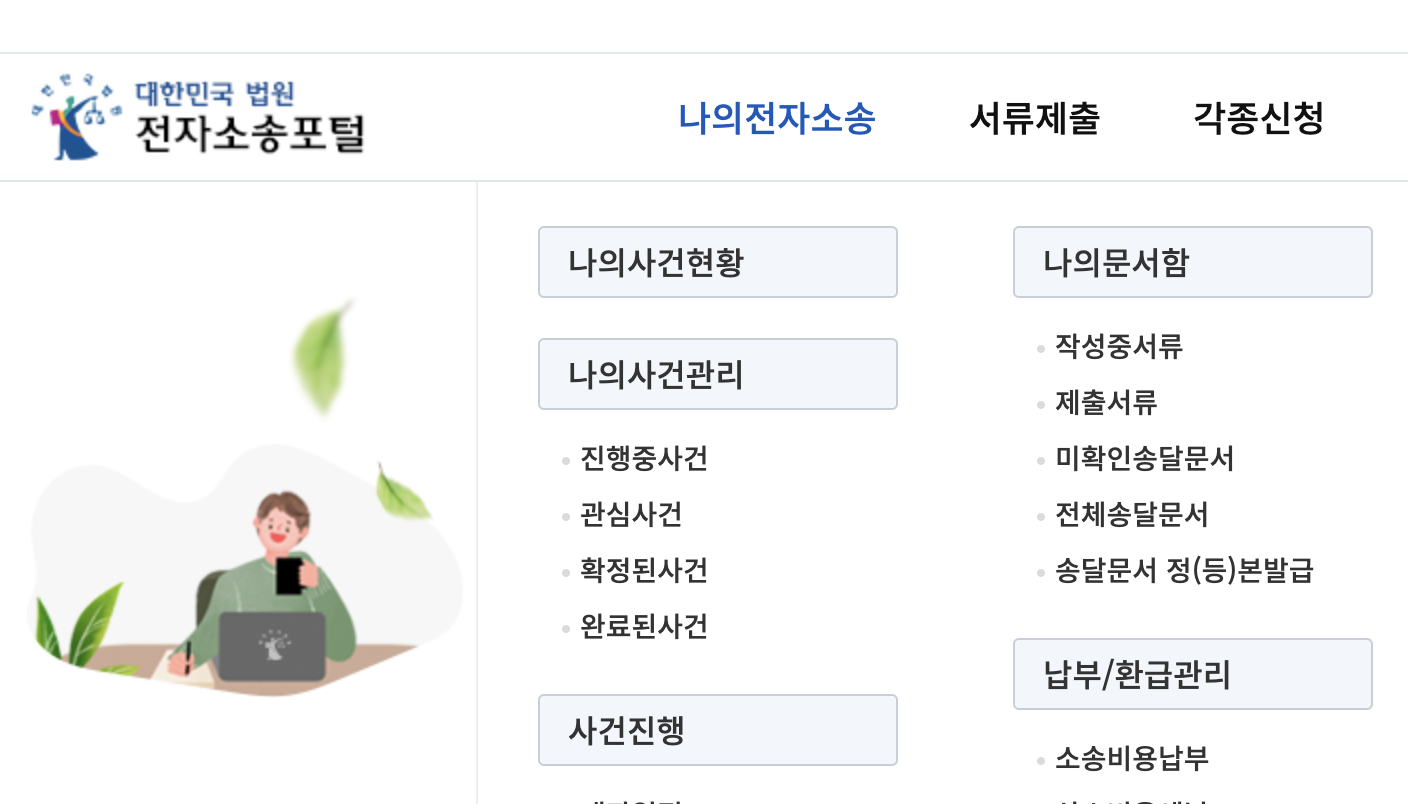Open the 완료된사건 list
Viewport: 1408px width, 804px height.
tap(643, 626)
